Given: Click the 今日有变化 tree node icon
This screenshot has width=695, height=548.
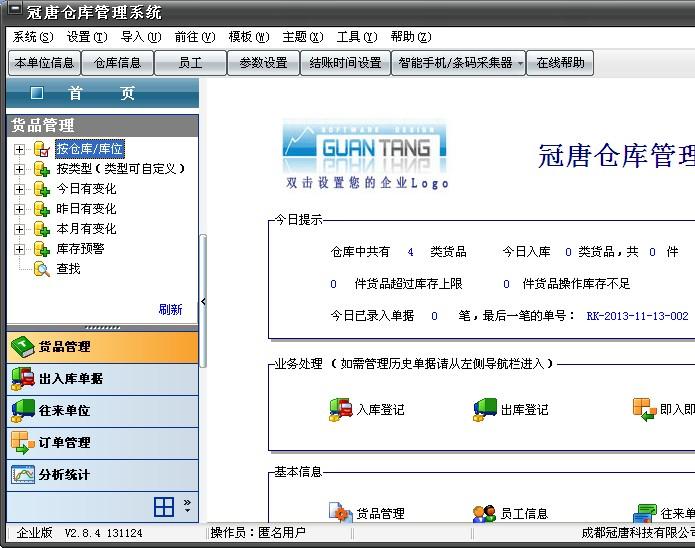Looking at the screenshot, I should pyautogui.click(x=42, y=189).
